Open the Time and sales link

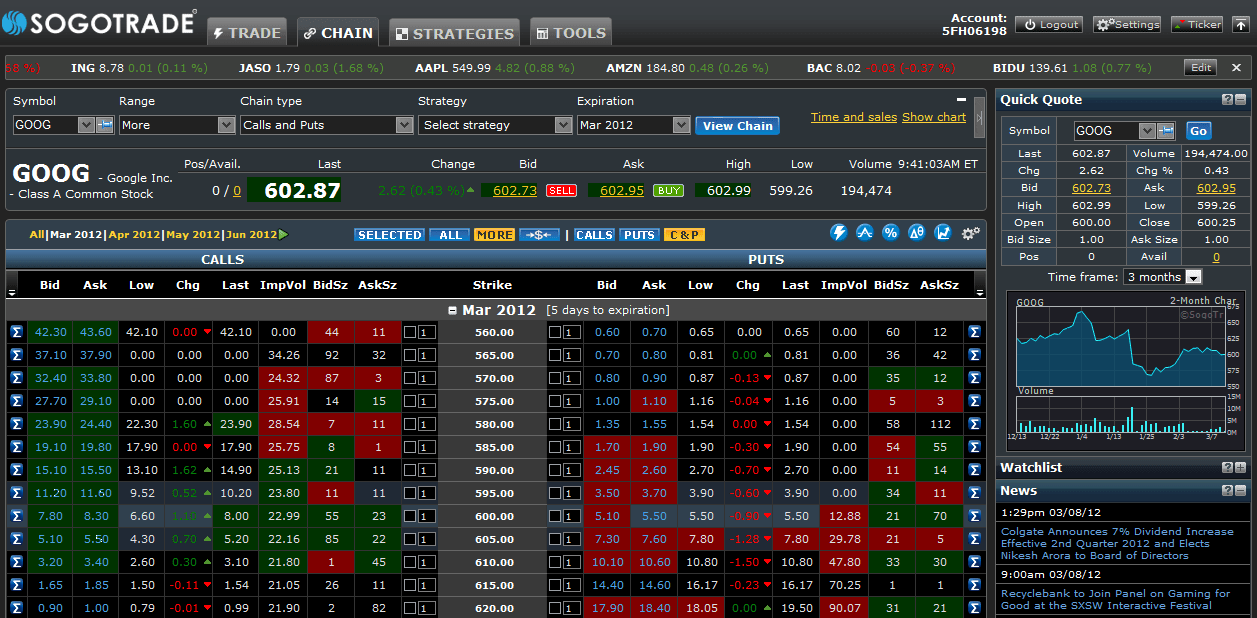click(x=853, y=117)
